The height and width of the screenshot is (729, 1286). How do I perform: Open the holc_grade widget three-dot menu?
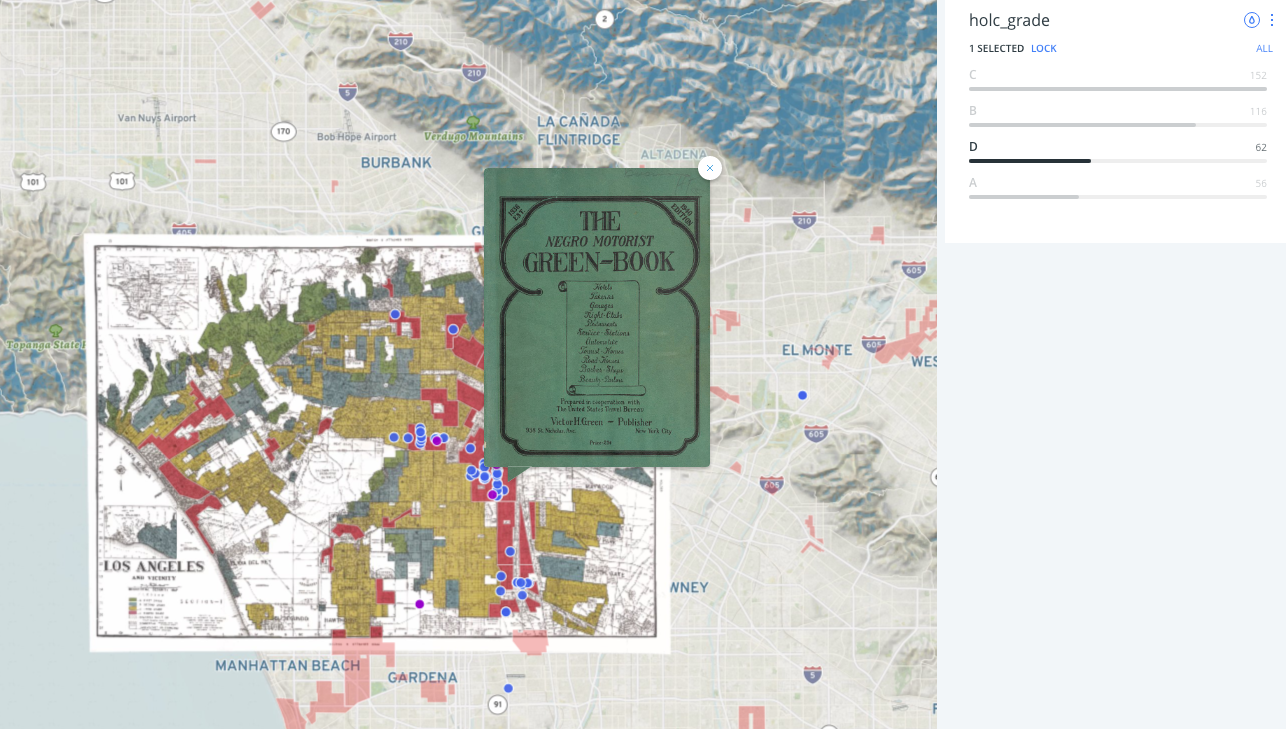pyautogui.click(x=1272, y=20)
